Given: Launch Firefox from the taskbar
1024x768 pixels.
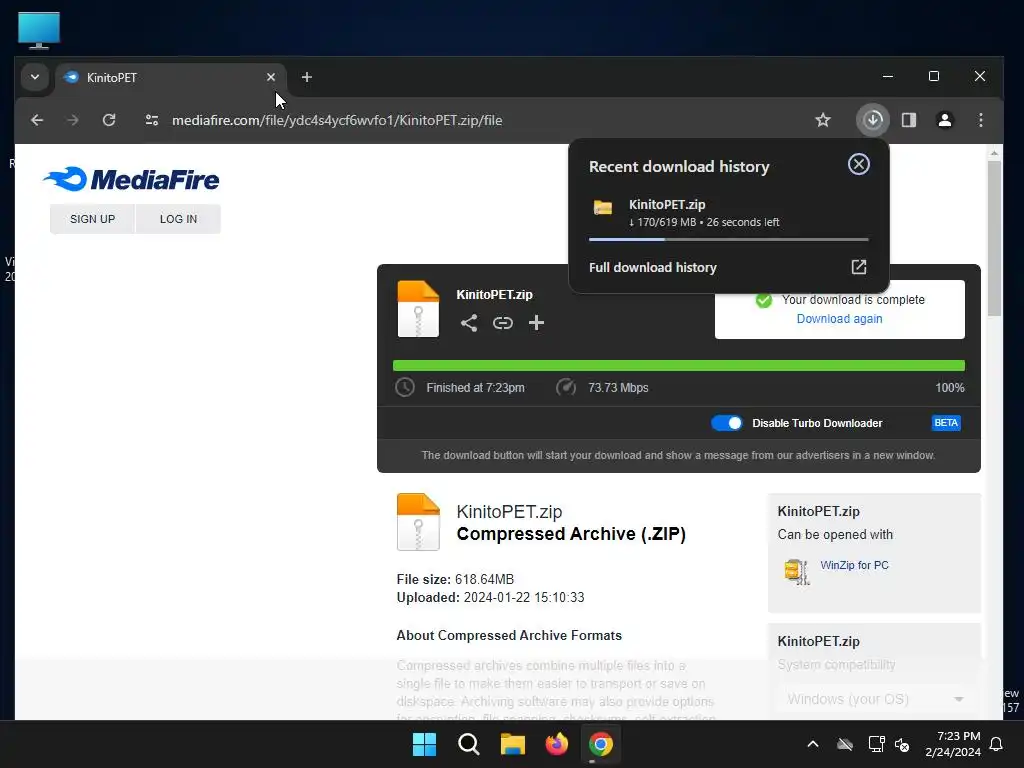Looking at the screenshot, I should click(556, 744).
